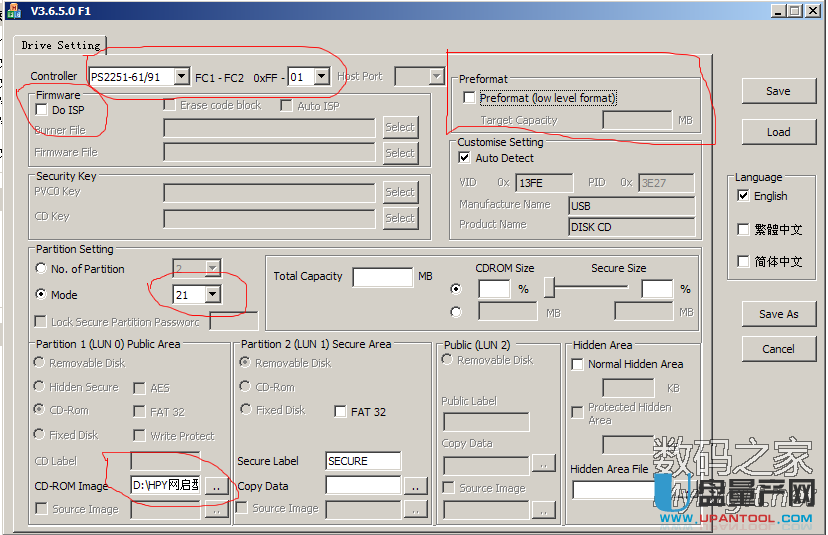The image size is (828, 535).
Task: Switch to the Drive Setting tab
Action: [x=61, y=46]
